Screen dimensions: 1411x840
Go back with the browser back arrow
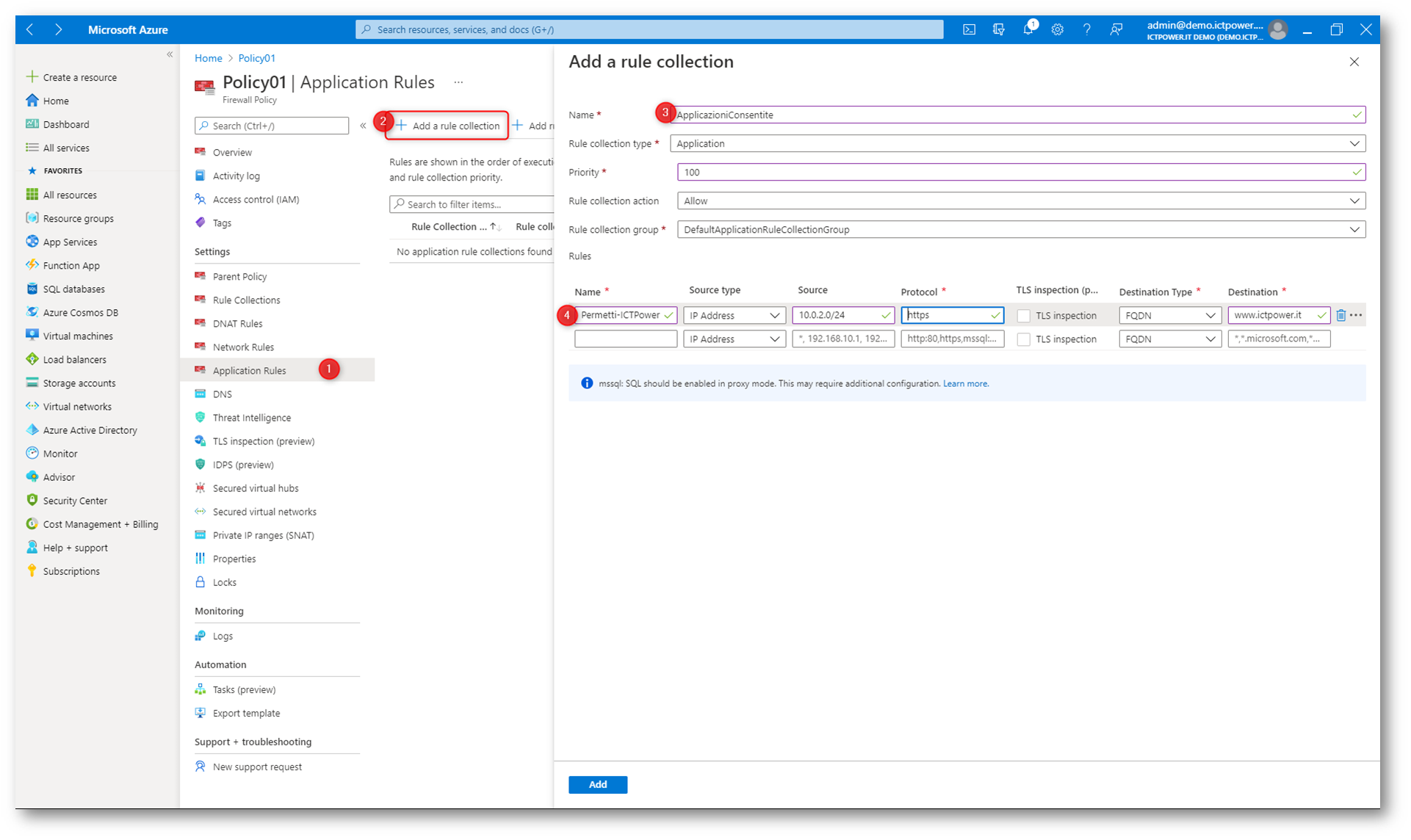pyautogui.click(x=30, y=30)
